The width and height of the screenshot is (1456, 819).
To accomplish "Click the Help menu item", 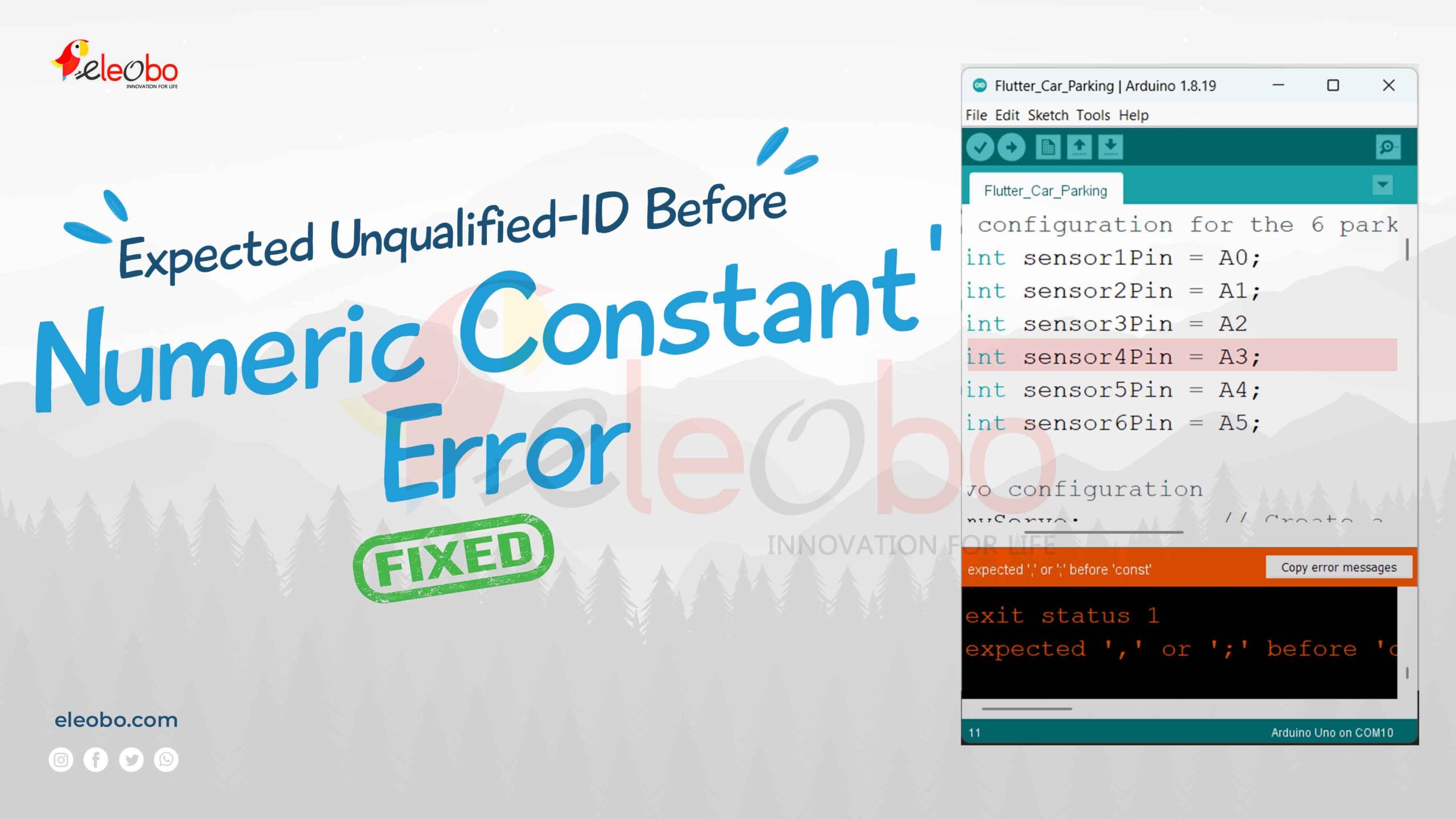I will 1133,114.
